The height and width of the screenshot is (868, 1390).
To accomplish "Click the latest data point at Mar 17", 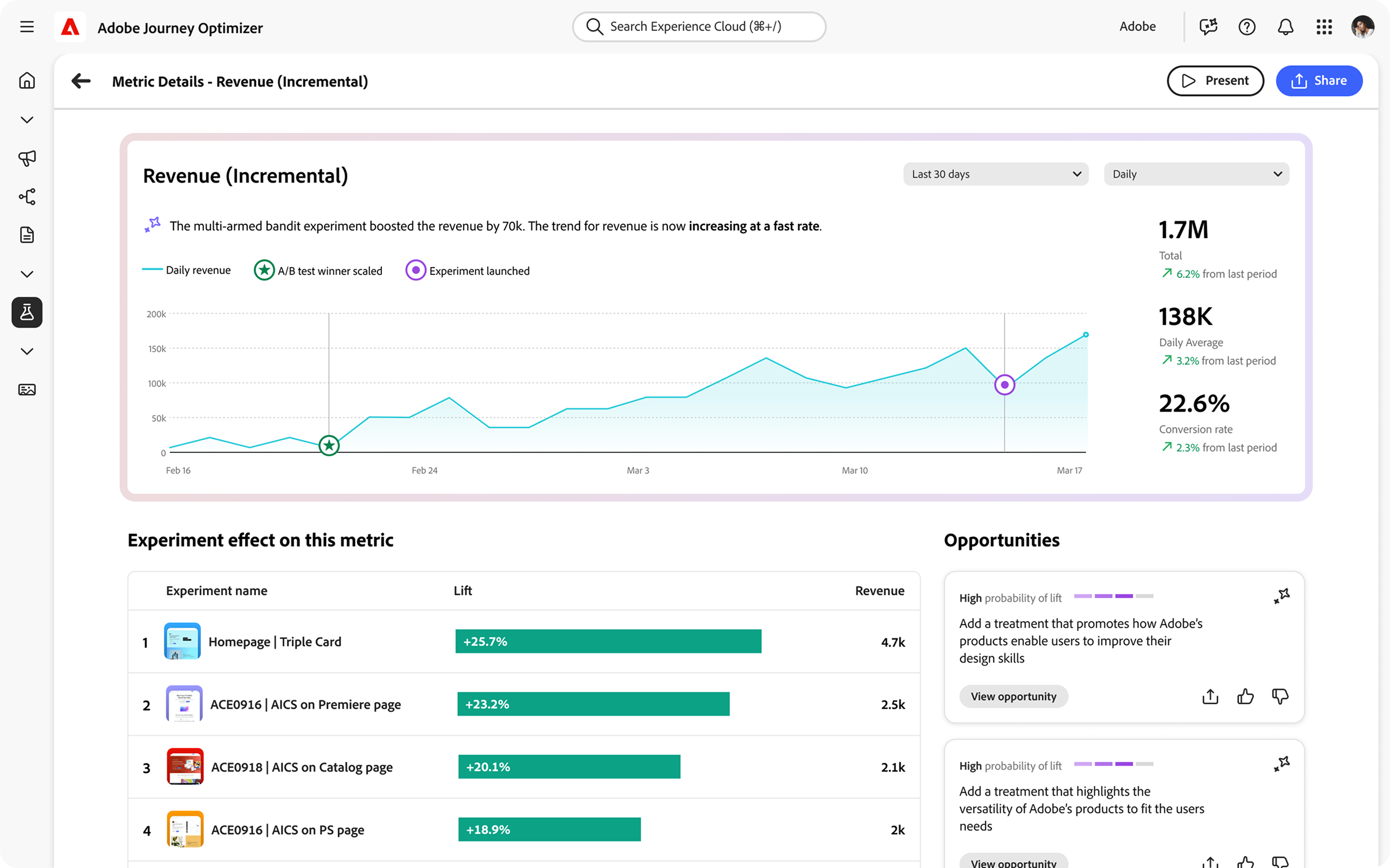I will pyautogui.click(x=1086, y=335).
